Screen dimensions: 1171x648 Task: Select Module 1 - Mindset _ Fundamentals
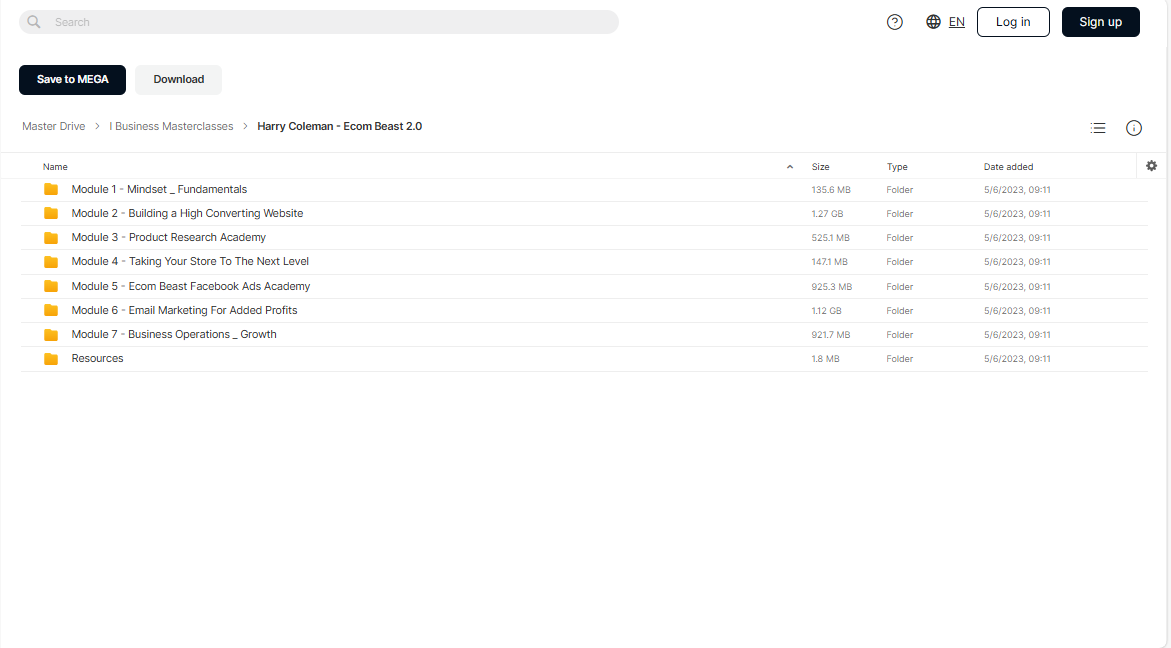(159, 190)
